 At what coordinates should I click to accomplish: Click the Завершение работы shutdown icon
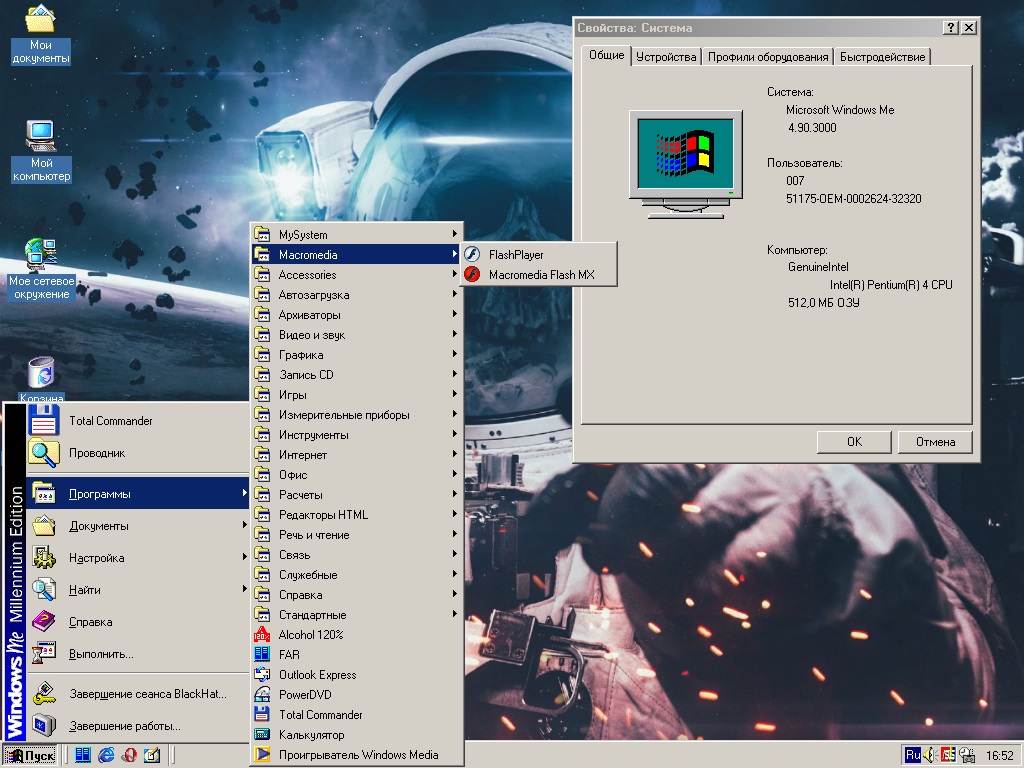pyautogui.click(x=44, y=725)
